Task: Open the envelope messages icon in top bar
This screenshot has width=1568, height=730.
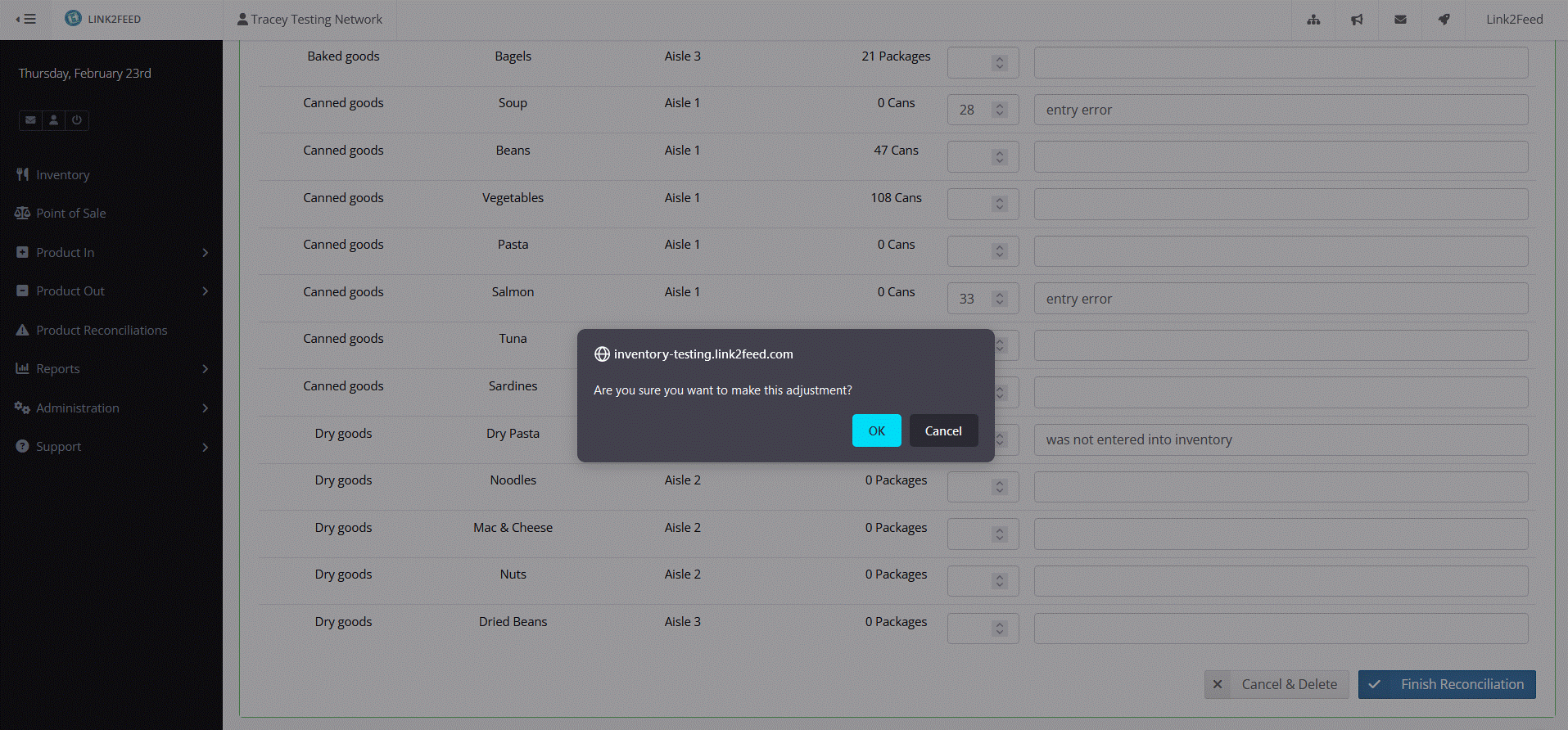Action: [x=1400, y=20]
